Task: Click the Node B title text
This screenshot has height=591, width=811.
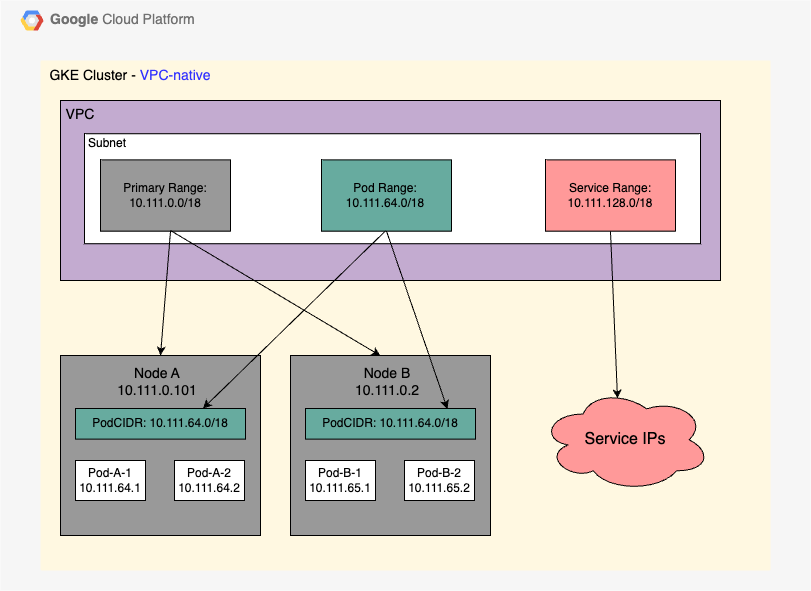Action: click(387, 373)
